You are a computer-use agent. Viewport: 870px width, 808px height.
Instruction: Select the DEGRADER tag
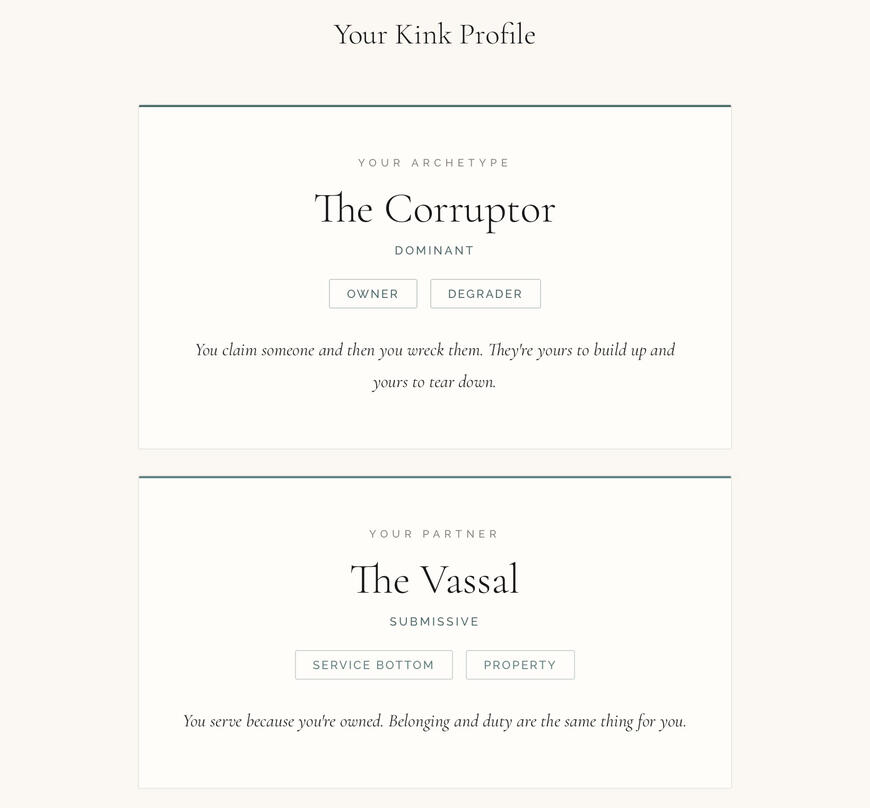[x=485, y=294]
